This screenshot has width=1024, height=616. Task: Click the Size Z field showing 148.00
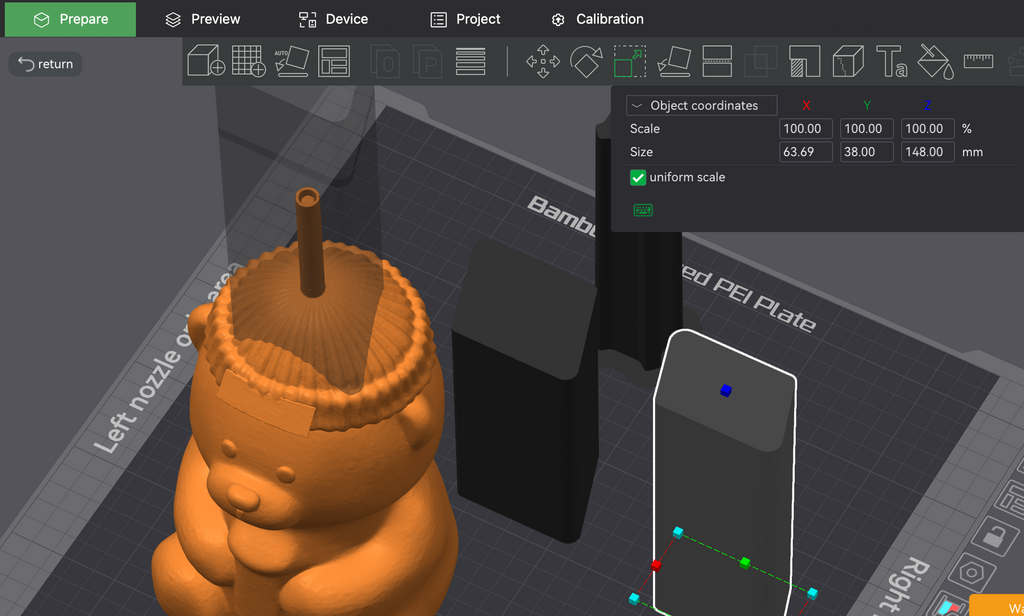click(x=927, y=152)
